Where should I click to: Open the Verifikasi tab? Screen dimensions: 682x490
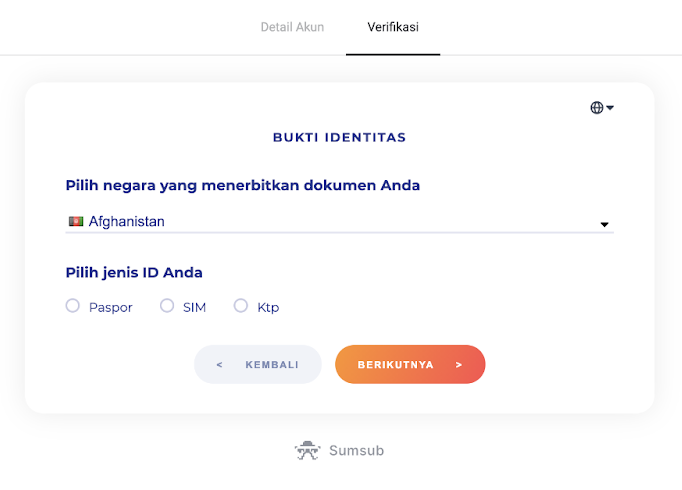[393, 27]
